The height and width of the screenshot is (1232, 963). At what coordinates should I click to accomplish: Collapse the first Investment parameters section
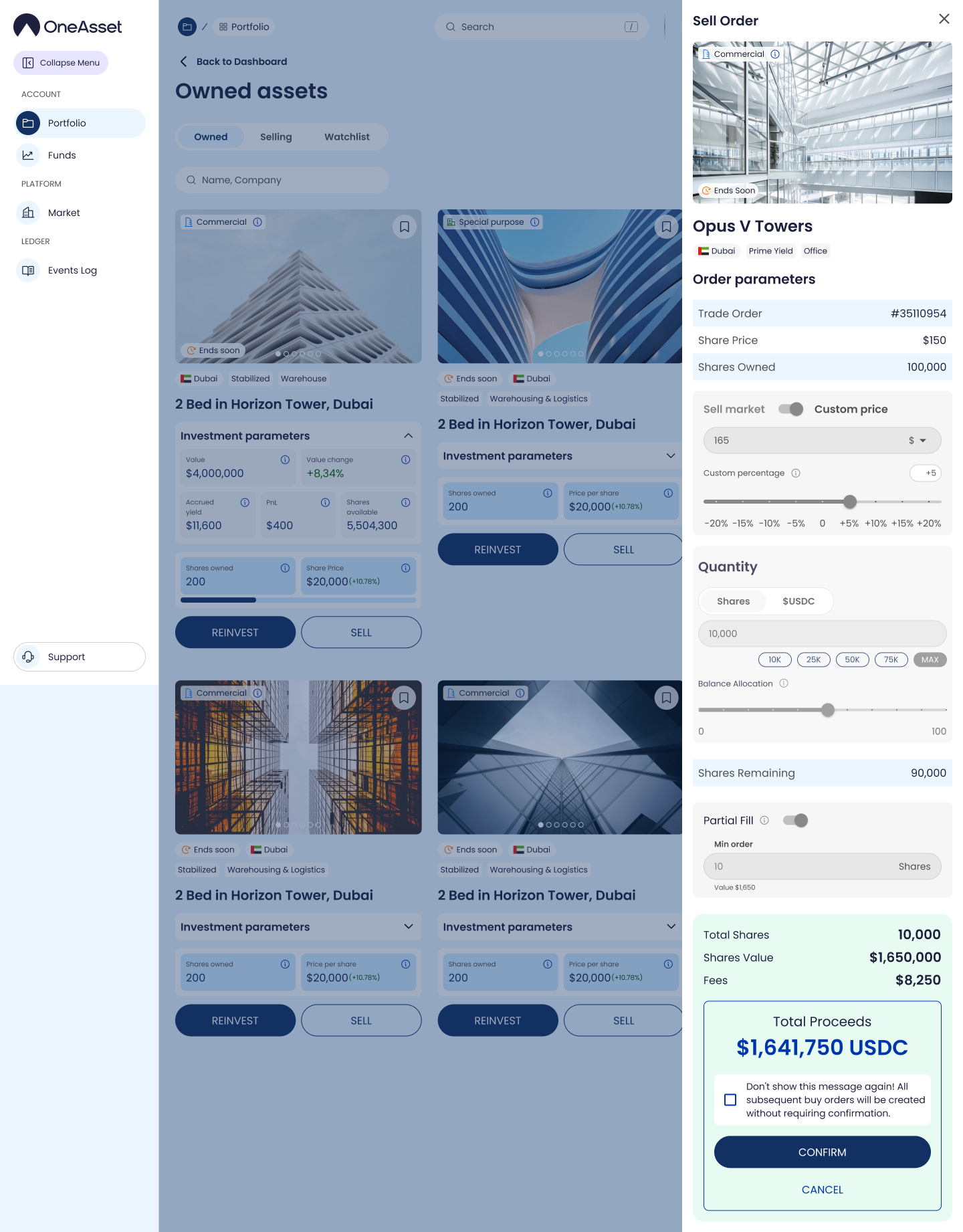tap(408, 435)
